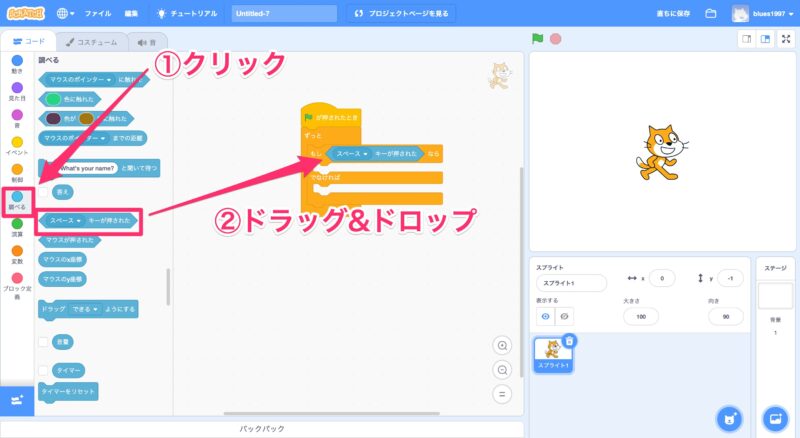This screenshot has height=438, width=800.
Task: Delete Sprite1 using the trash icon
Action: [569, 340]
